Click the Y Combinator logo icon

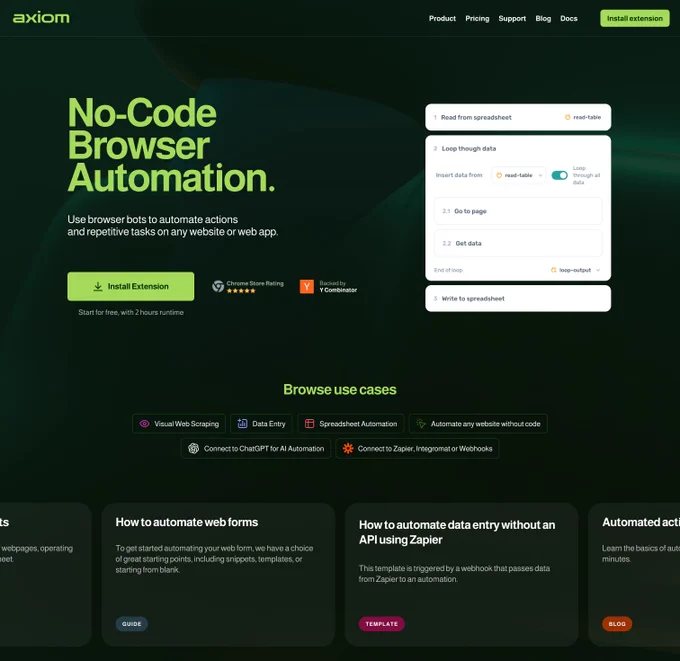[307, 286]
